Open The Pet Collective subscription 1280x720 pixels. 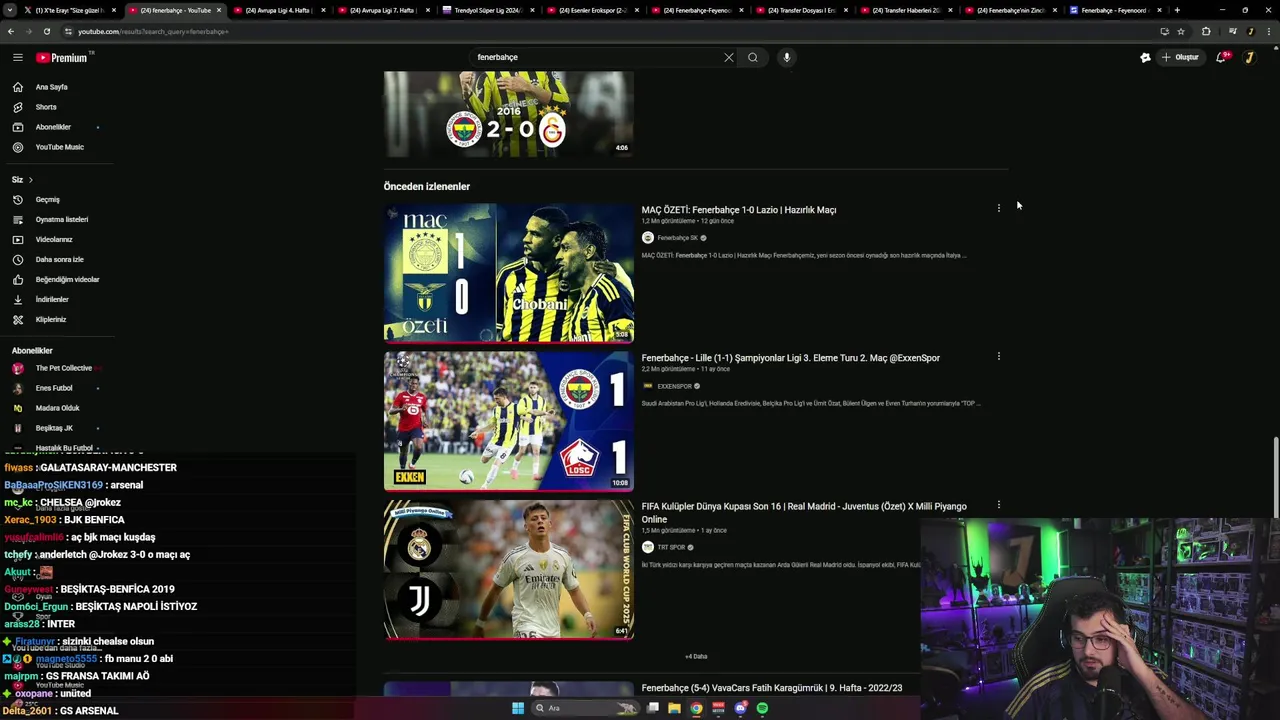tap(63, 368)
